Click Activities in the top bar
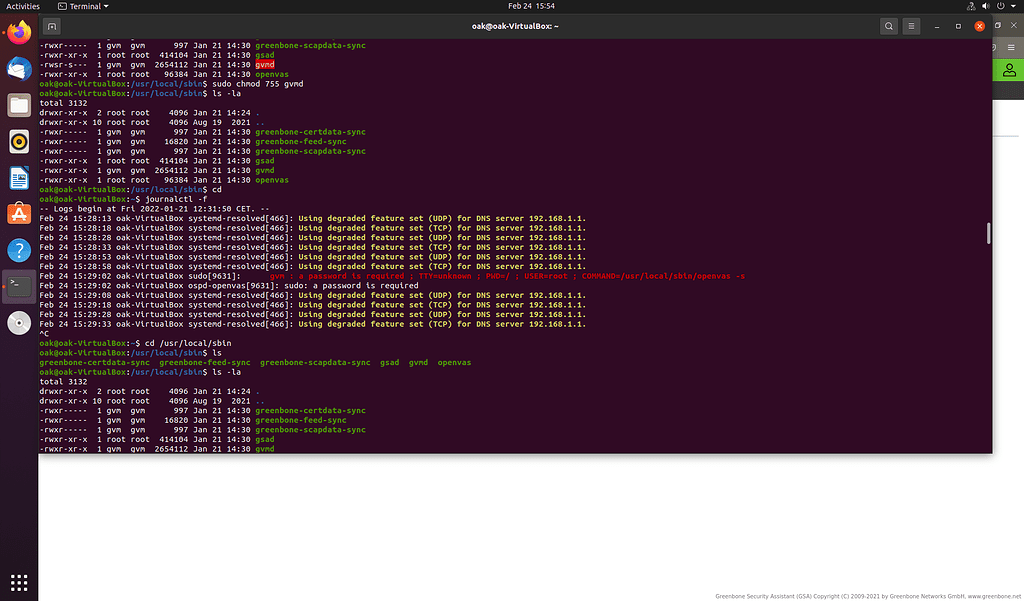The image size is (1024, 601). coord(23,6)
